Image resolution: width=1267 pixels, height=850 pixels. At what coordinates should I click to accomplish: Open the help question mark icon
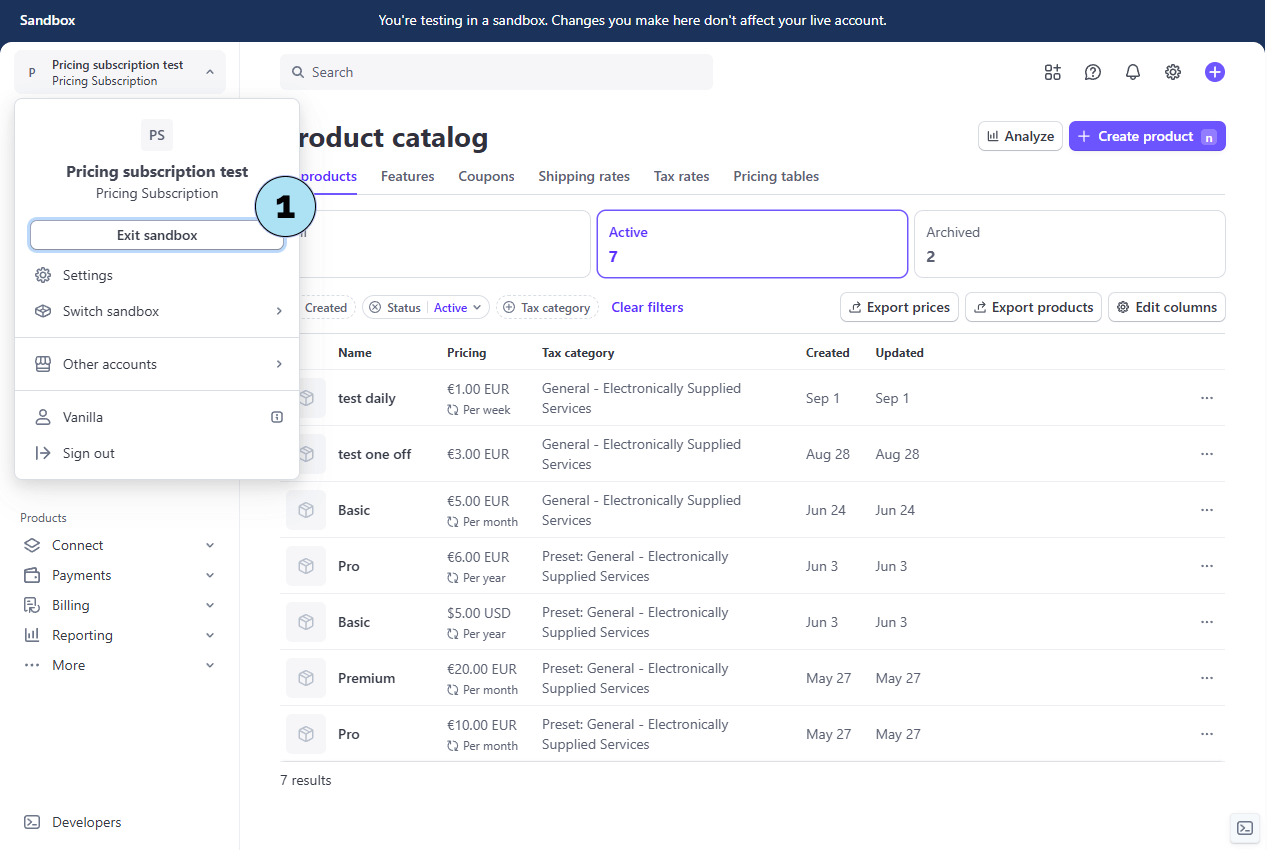(1093, 72)
